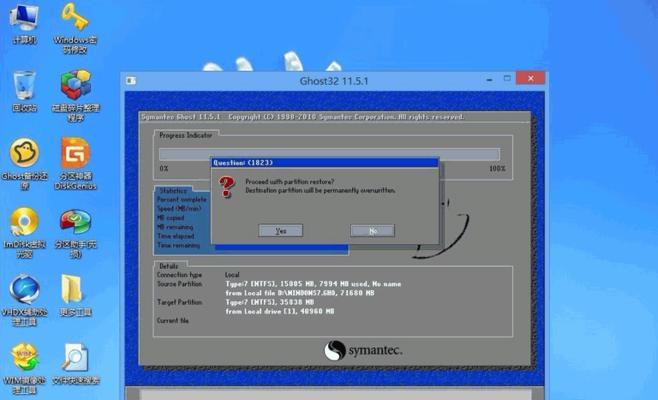This screenshot has width=658, height=400.
Task: Maximize the Ghost32 11.5.1 window
Action: [x=507, y=78]
